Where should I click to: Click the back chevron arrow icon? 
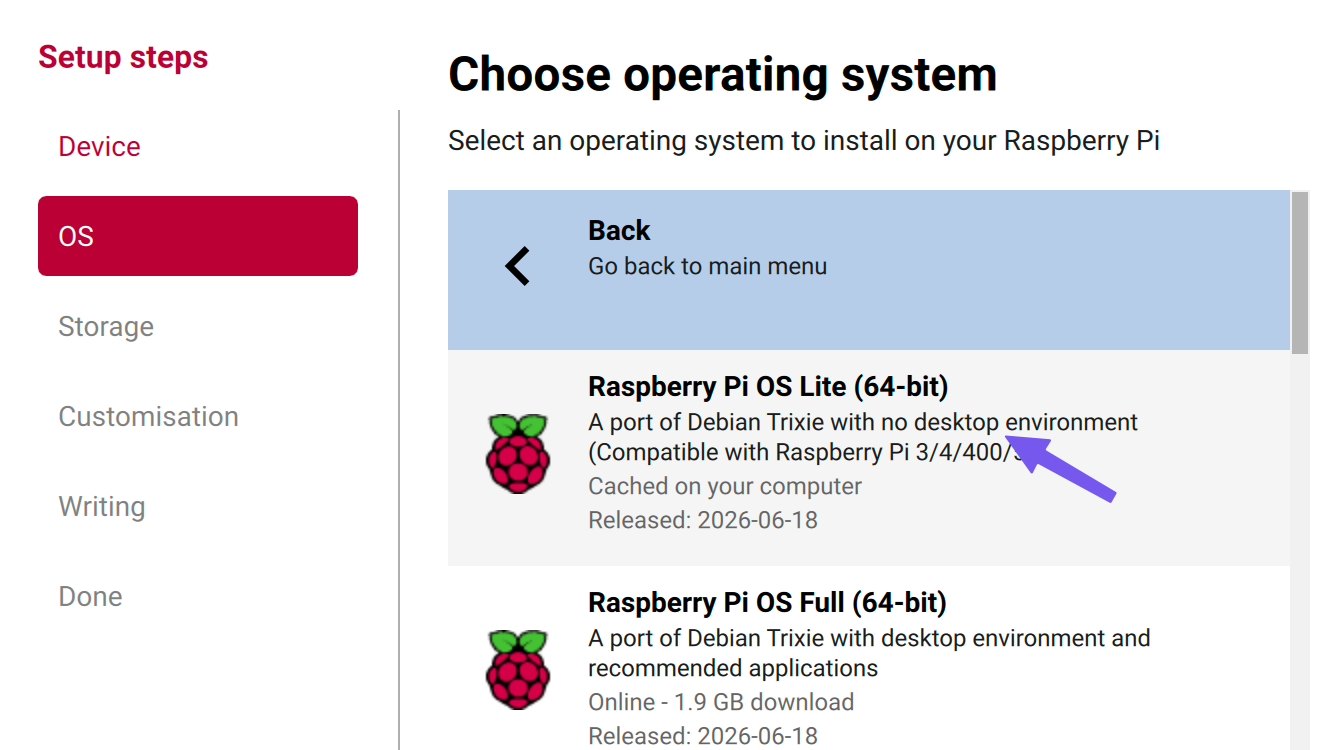[517, 266]
